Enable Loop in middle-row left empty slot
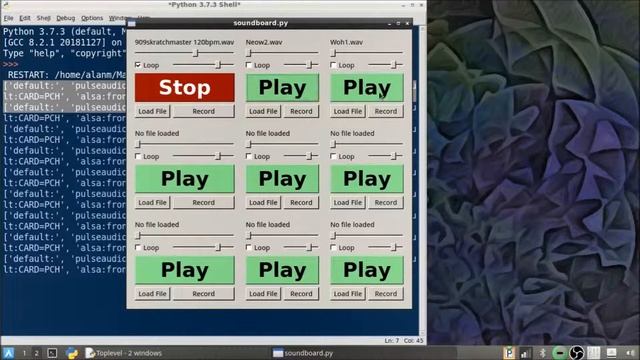The image size is (640, 360). [138, 156]
